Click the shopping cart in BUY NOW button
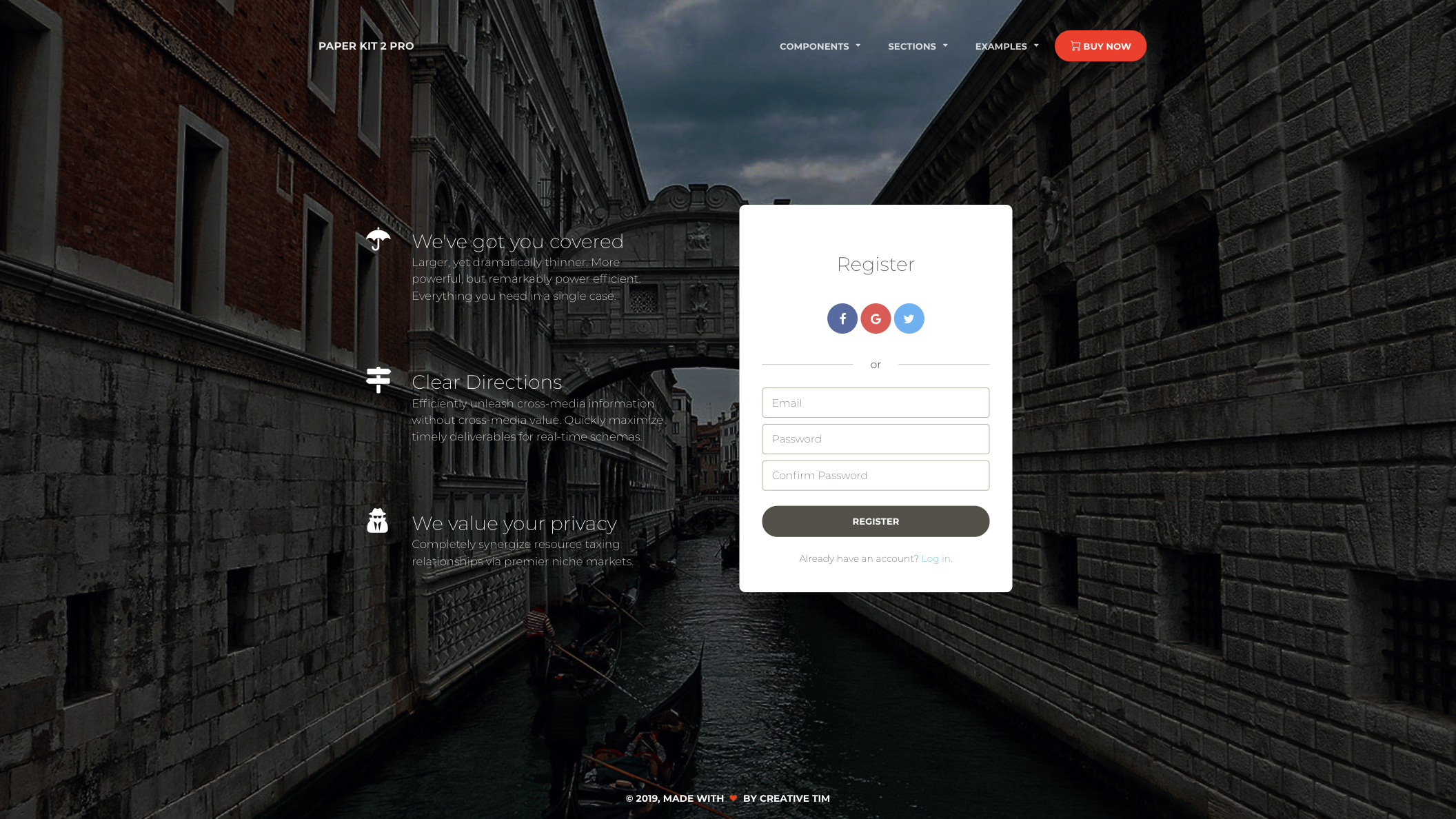 tap(1075, 46)
